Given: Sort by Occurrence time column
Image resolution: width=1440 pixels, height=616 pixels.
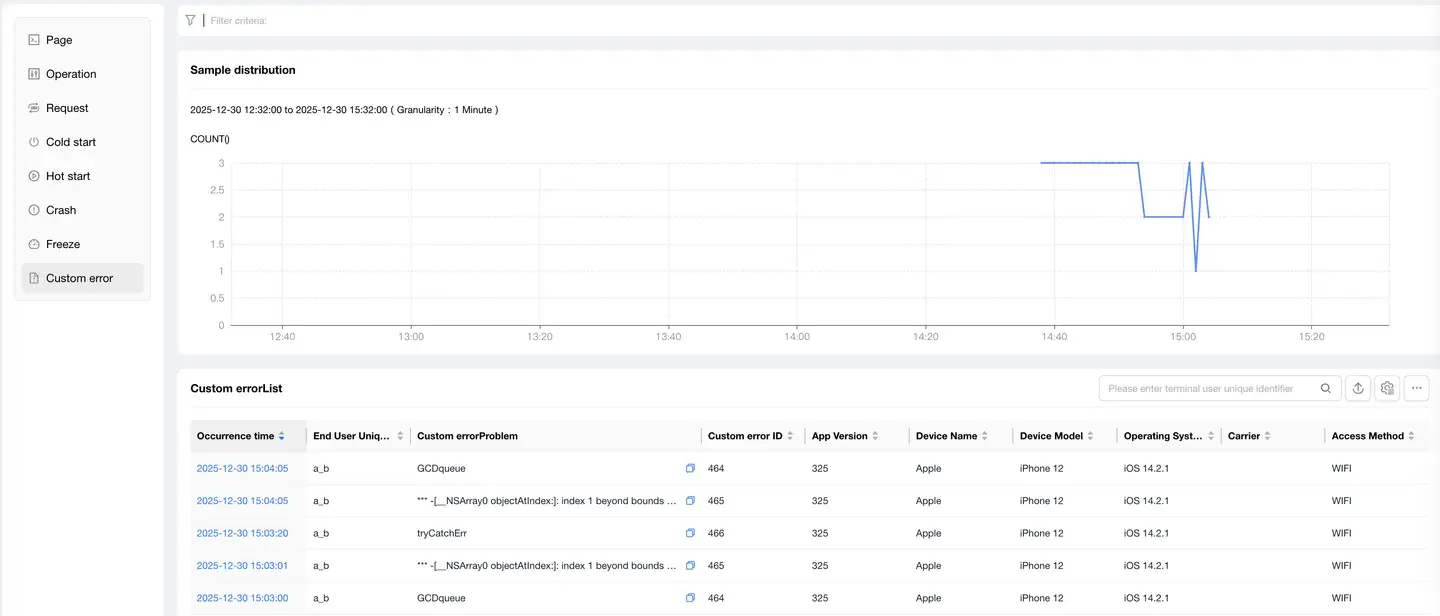Looking at the screenshot, I should 281,437.
